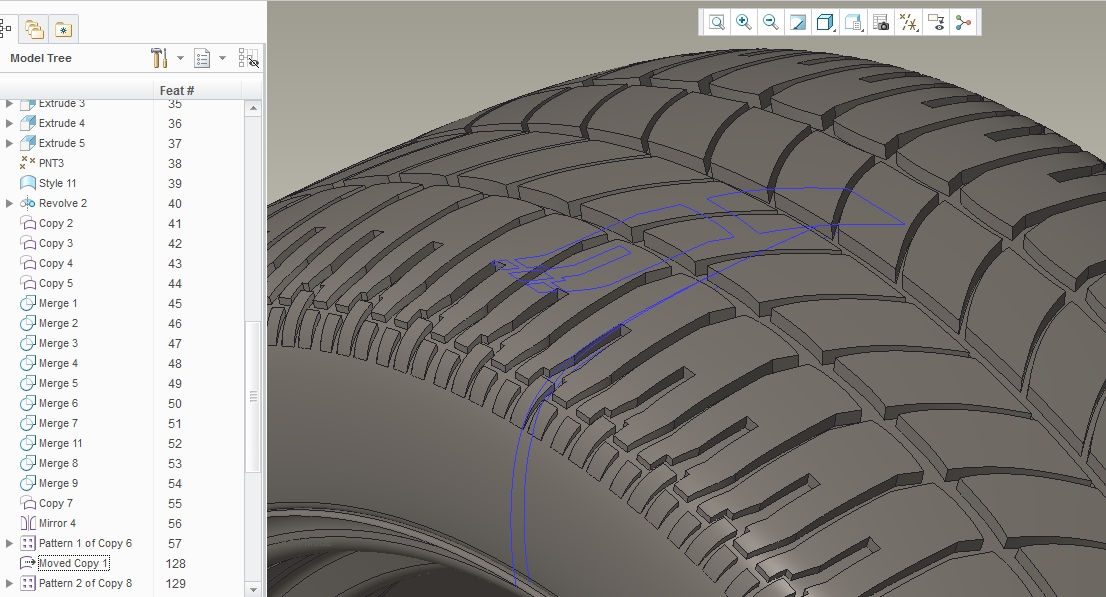The height and width of the screenshot is (597, 1106).
Task: Open the Model Tree Show list icon
Action: [x=202, y=58]
